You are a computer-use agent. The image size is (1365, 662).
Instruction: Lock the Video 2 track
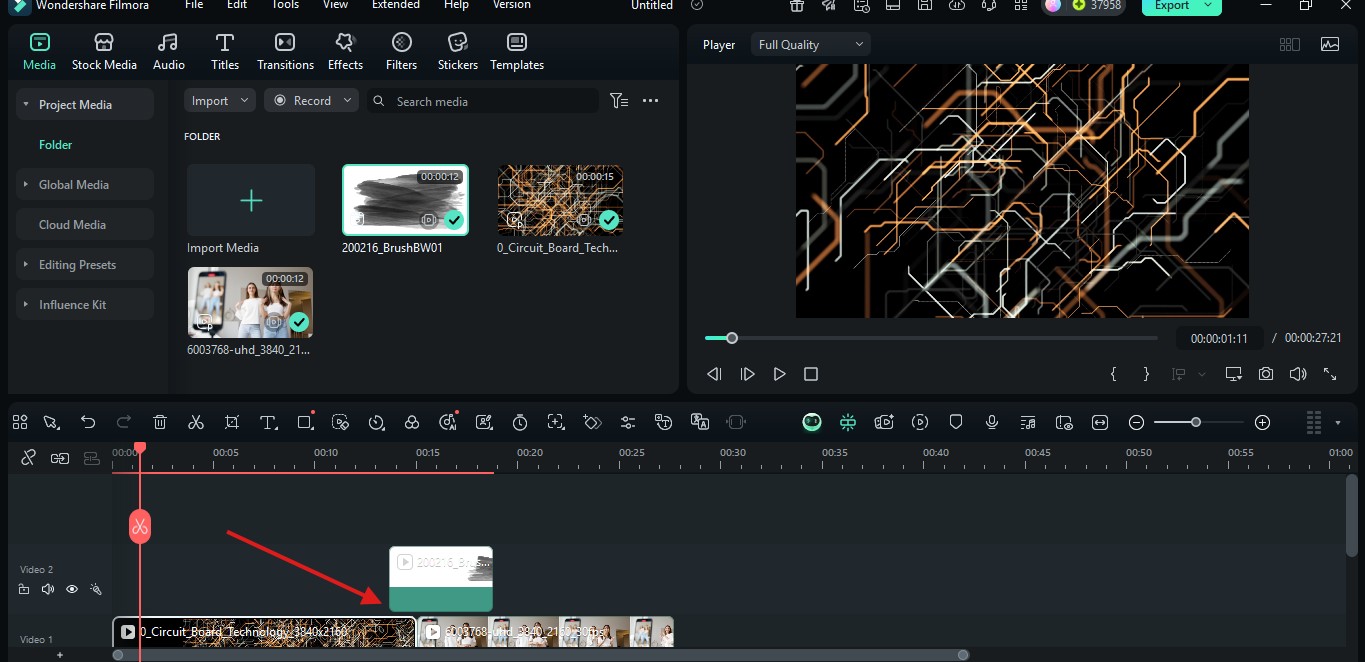[x=24, y=590]
